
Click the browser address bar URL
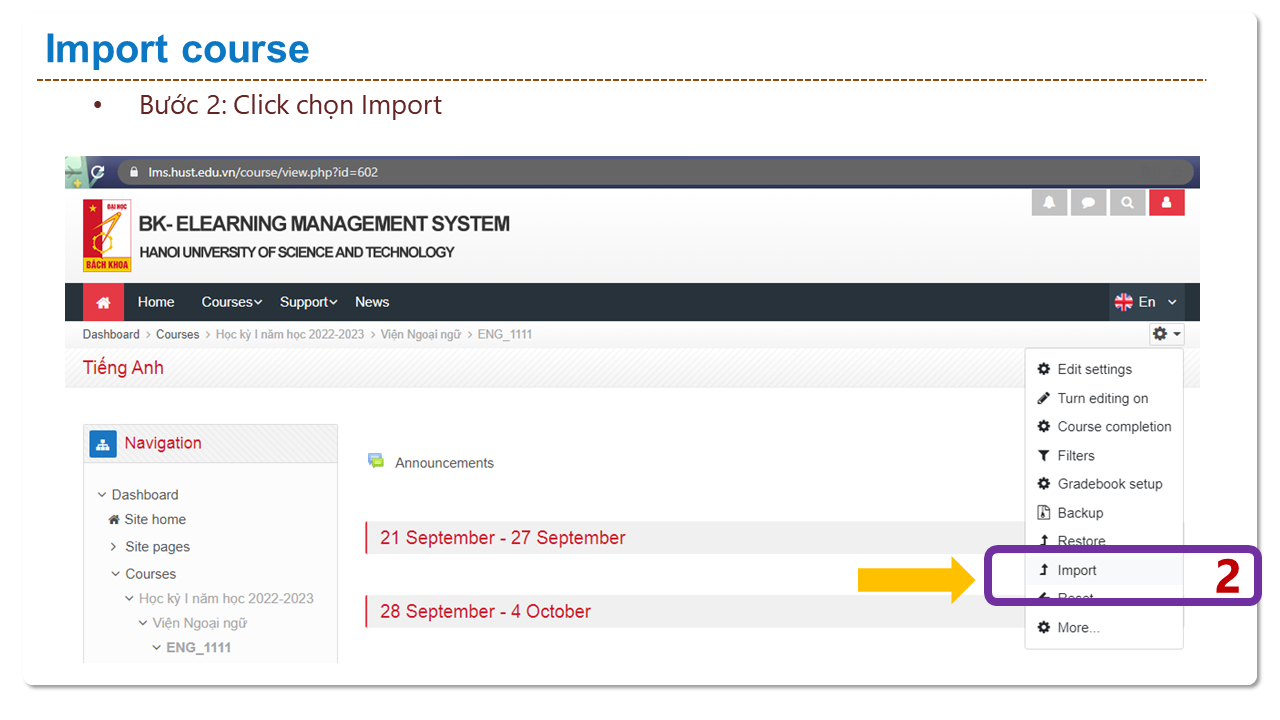click(x=263, y=172)
